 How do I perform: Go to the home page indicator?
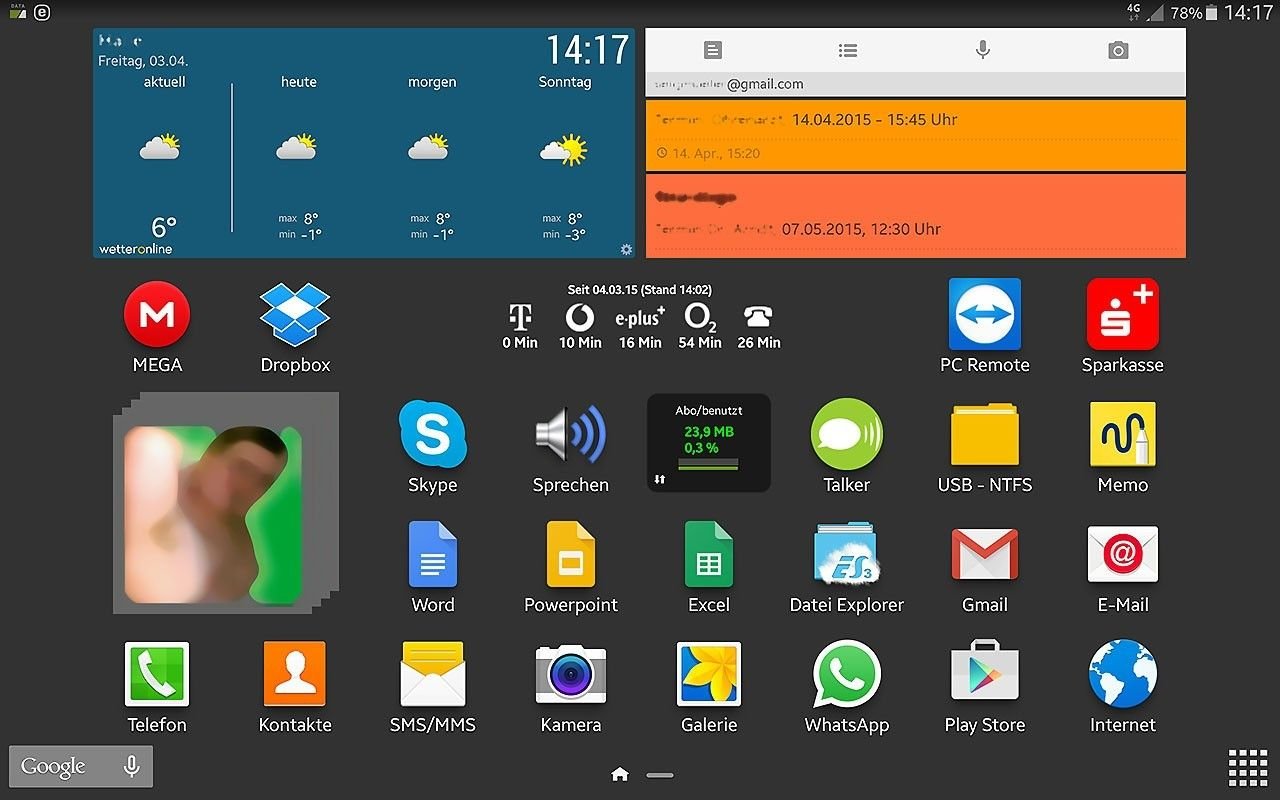pos(620,774)
